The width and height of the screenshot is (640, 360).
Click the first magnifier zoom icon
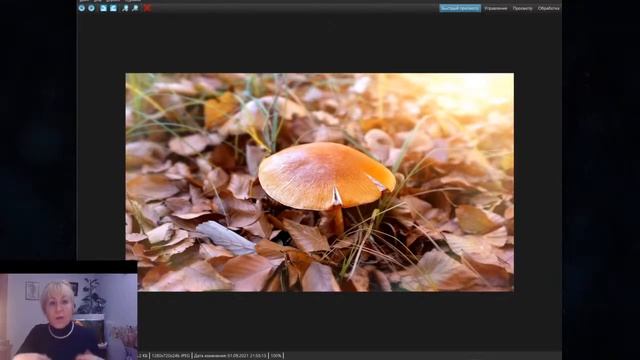point(125,8)
